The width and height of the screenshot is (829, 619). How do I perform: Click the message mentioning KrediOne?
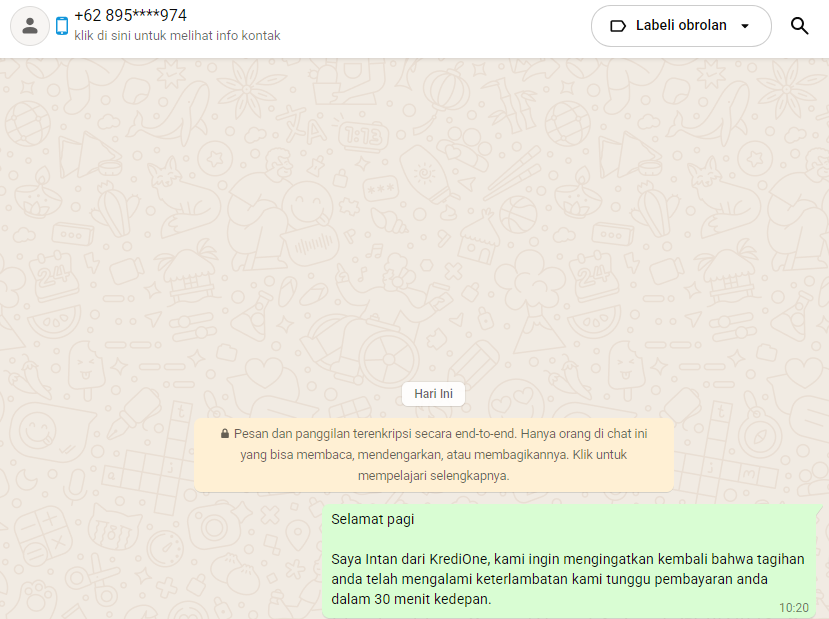(570, 561)
